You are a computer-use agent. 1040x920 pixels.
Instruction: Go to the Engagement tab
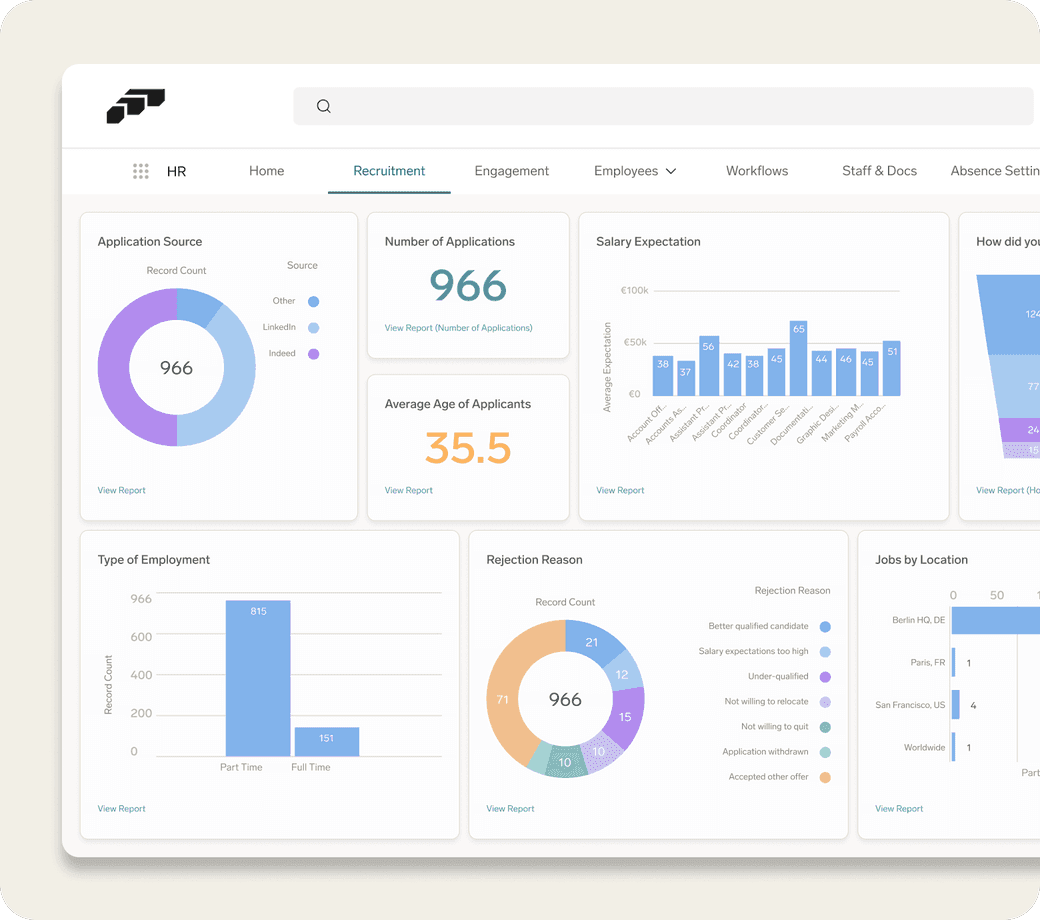click(x=511, y=171)
